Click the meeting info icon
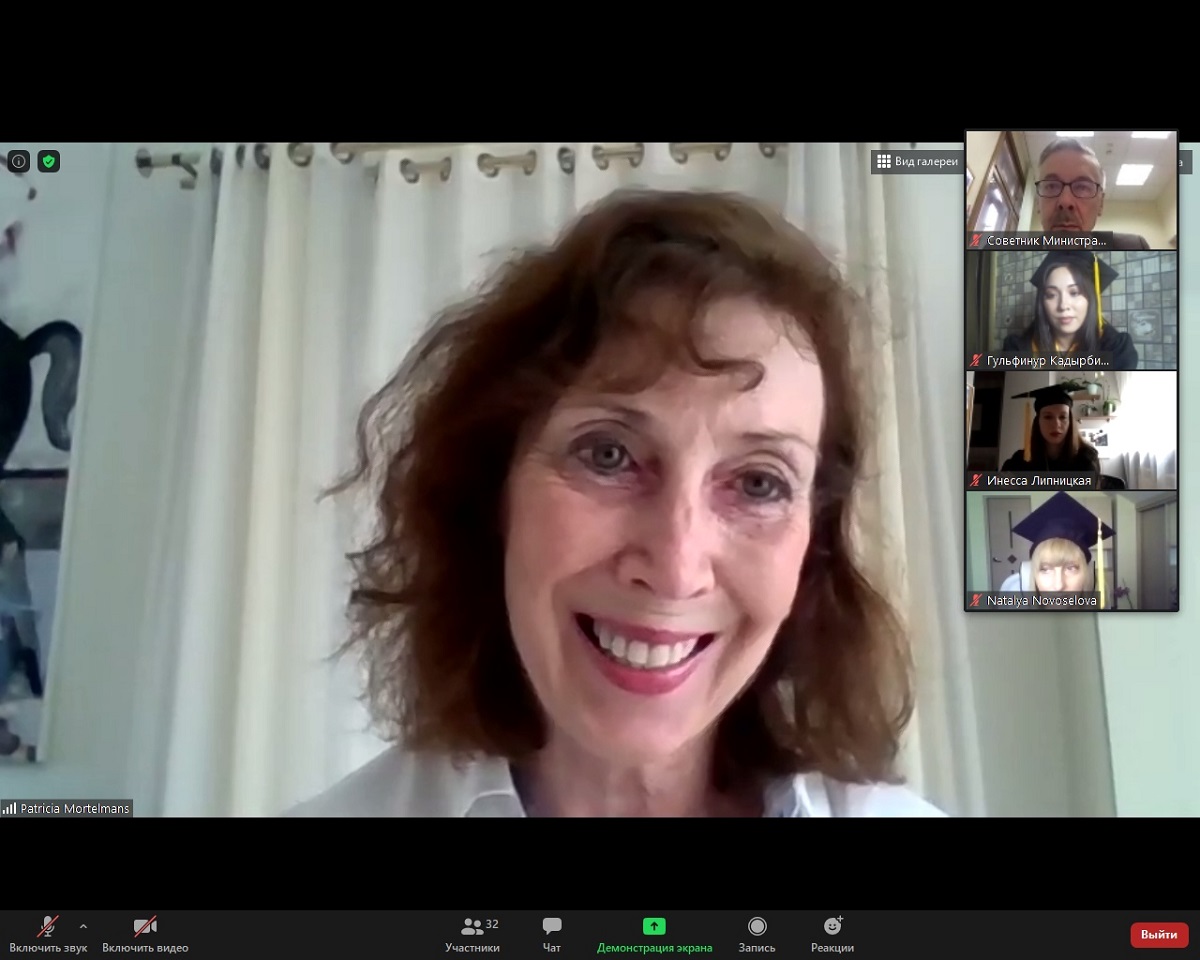 pyautogui.click(x=18, y=161)
